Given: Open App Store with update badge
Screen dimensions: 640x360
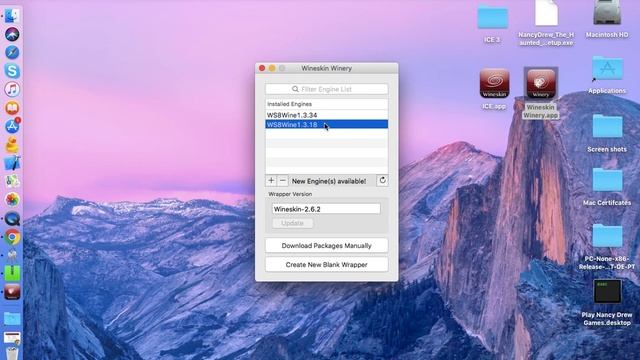Looking at the screenshot, I should [x=12, y=126].
